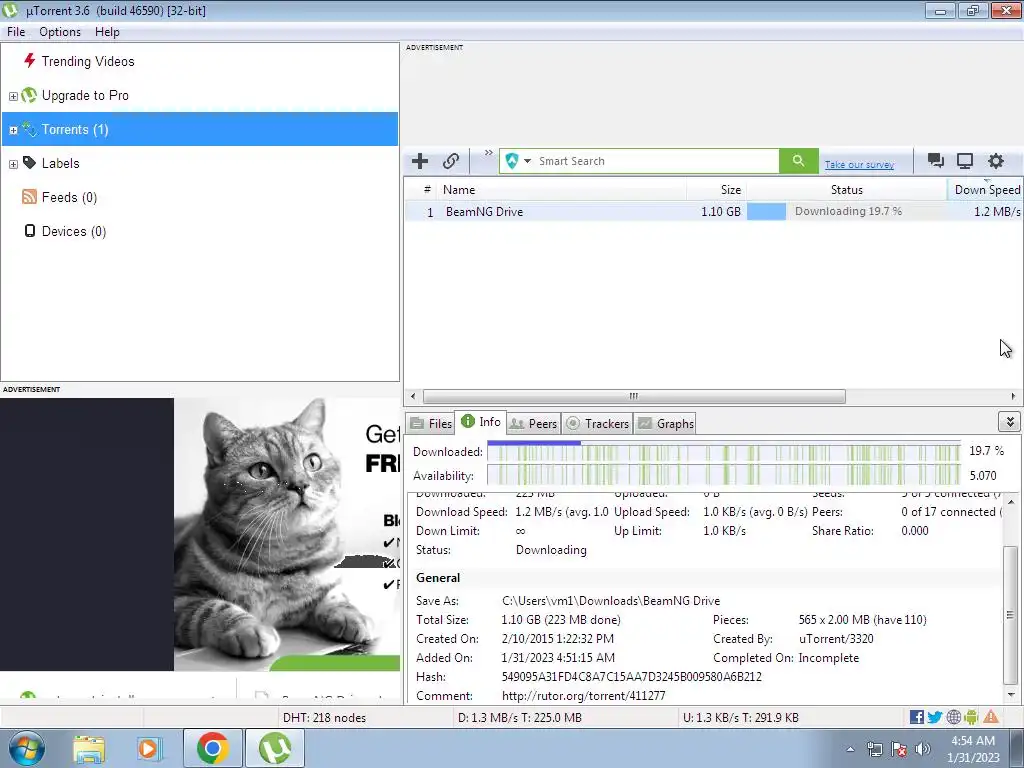
Task: Click the torrent list horizontal scrollbar
Action: (633, 396)
